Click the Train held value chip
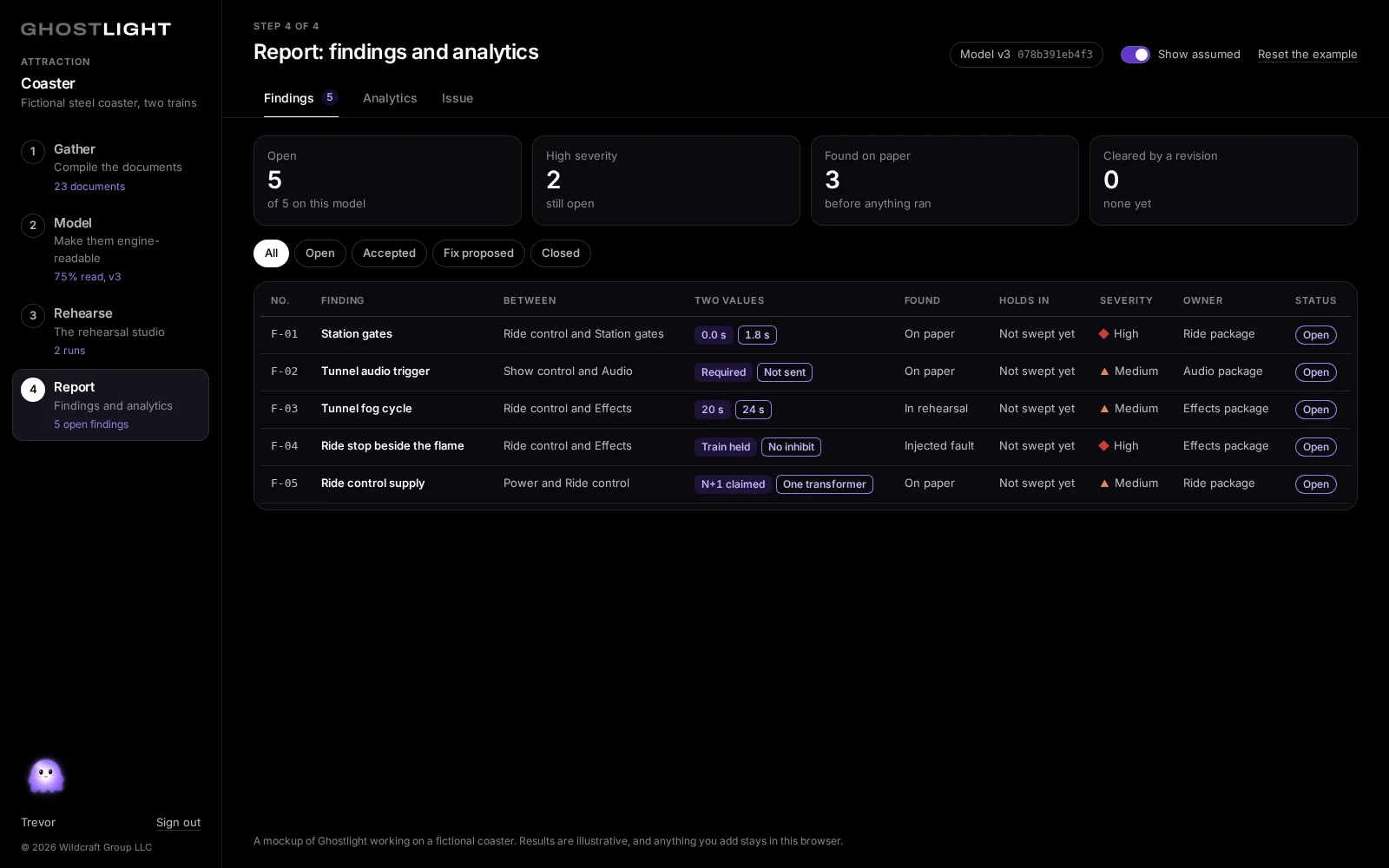 coord(726,447)
